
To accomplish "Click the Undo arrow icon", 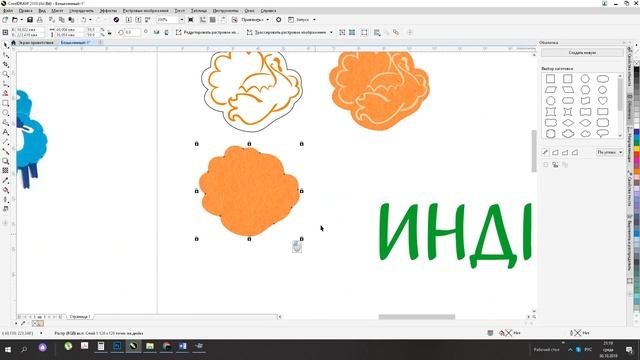I will pos(84,20).
